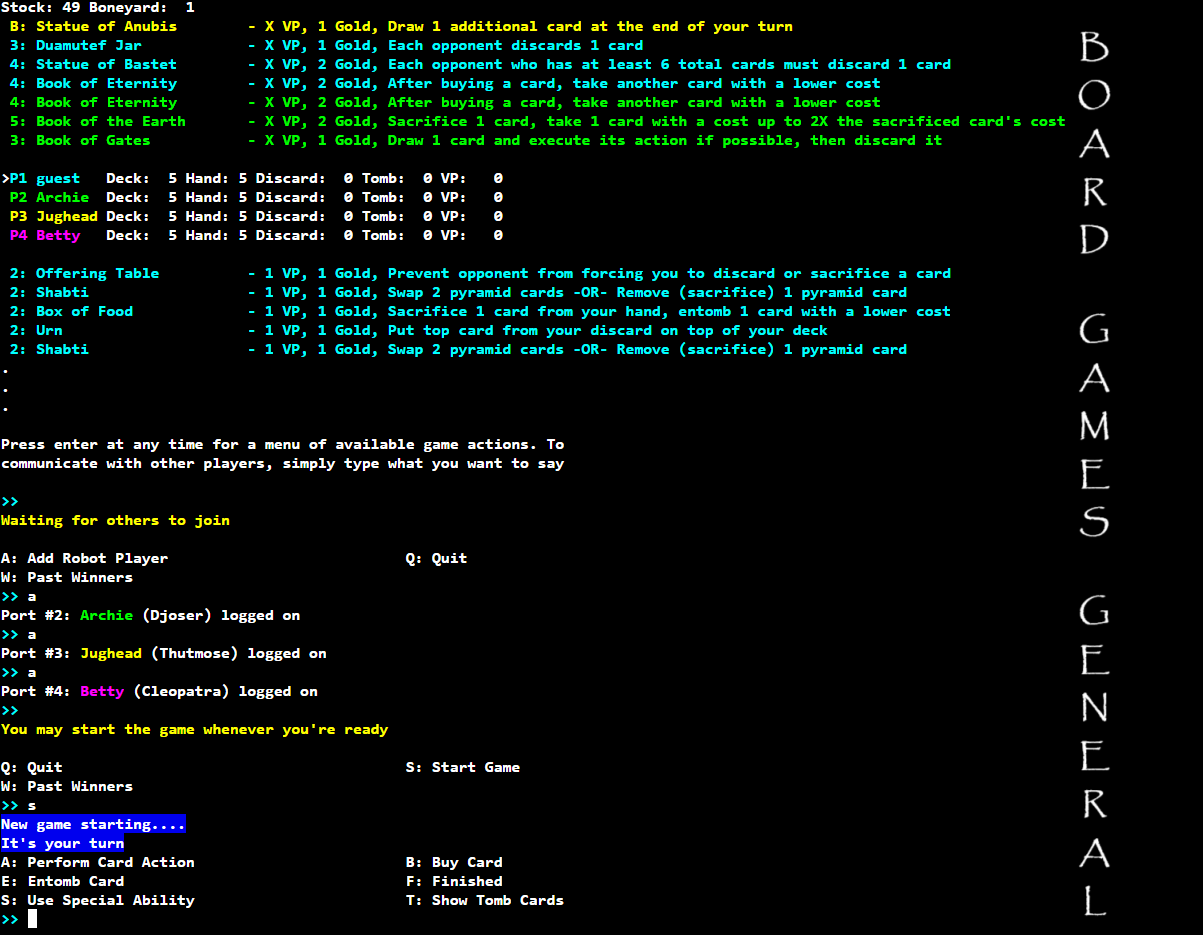Click the 'A: Add Robot Player' option
This screenshot has height=935, width=1203.
[x=85, y=558]
